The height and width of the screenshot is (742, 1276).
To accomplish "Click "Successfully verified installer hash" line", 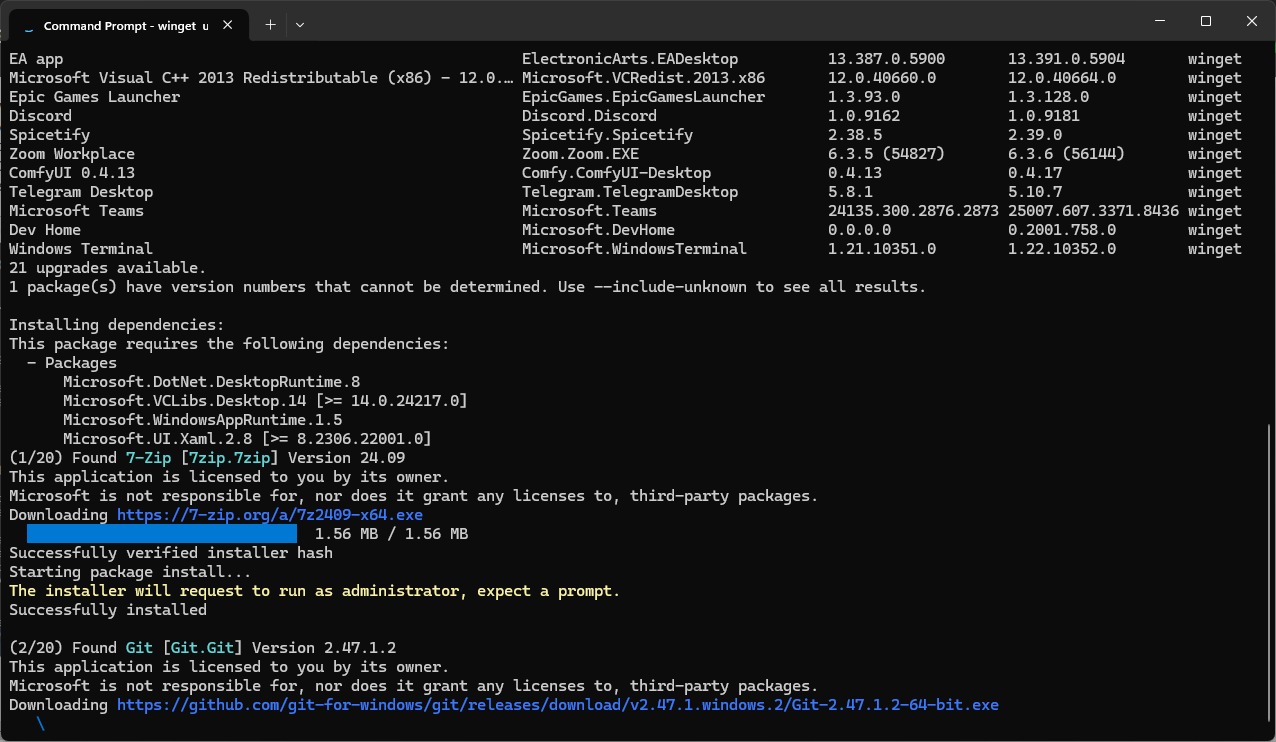I will pyautogui.click(x=171, y=553).
